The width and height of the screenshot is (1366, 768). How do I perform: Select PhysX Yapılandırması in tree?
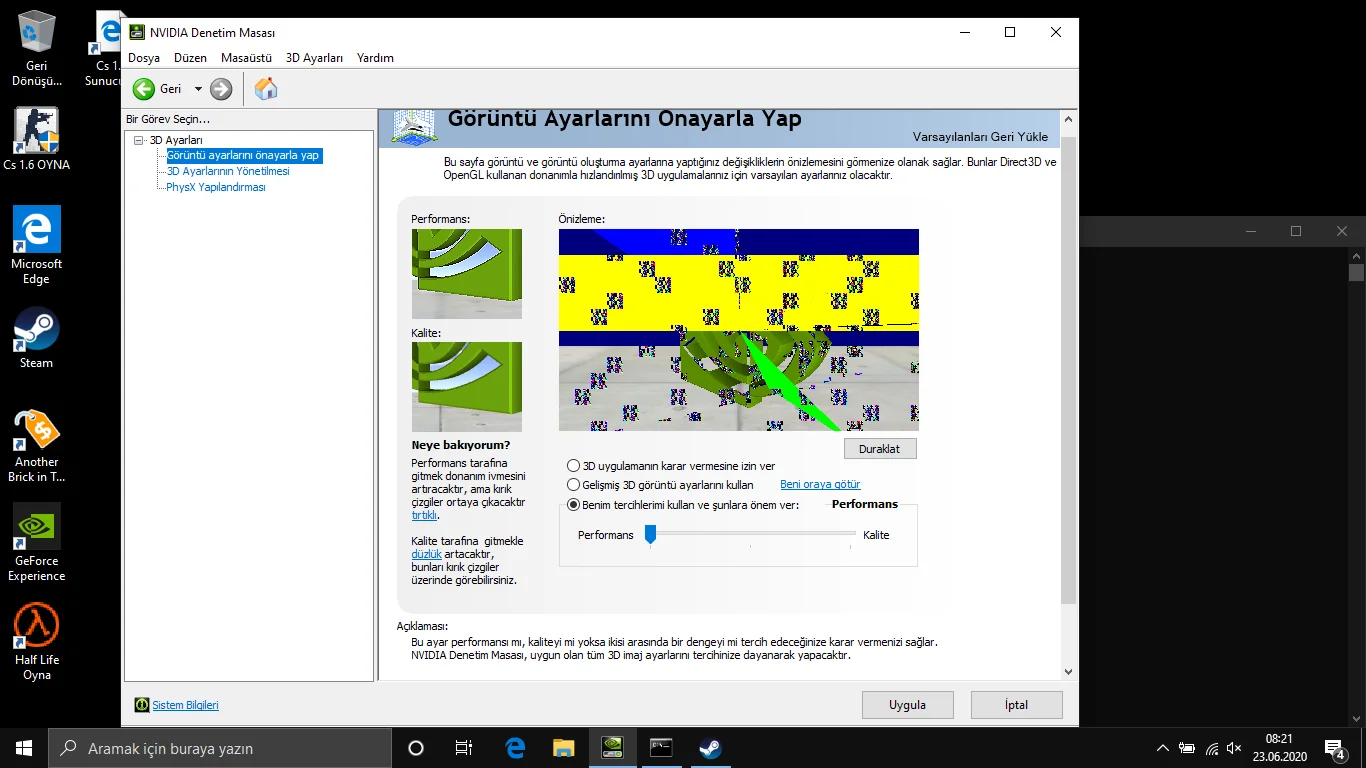tap(216, 187)
